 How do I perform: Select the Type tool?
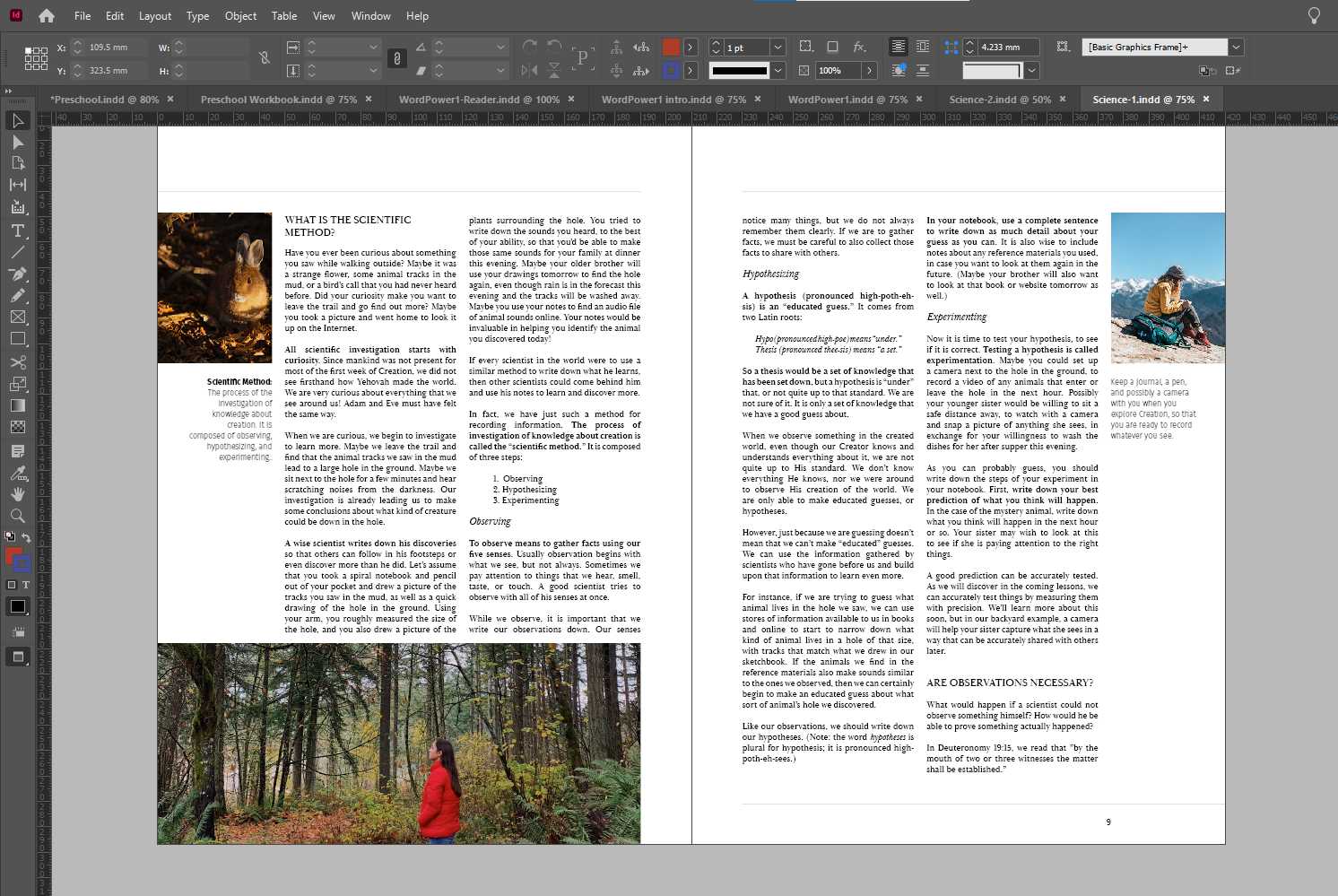pos(17,231)
